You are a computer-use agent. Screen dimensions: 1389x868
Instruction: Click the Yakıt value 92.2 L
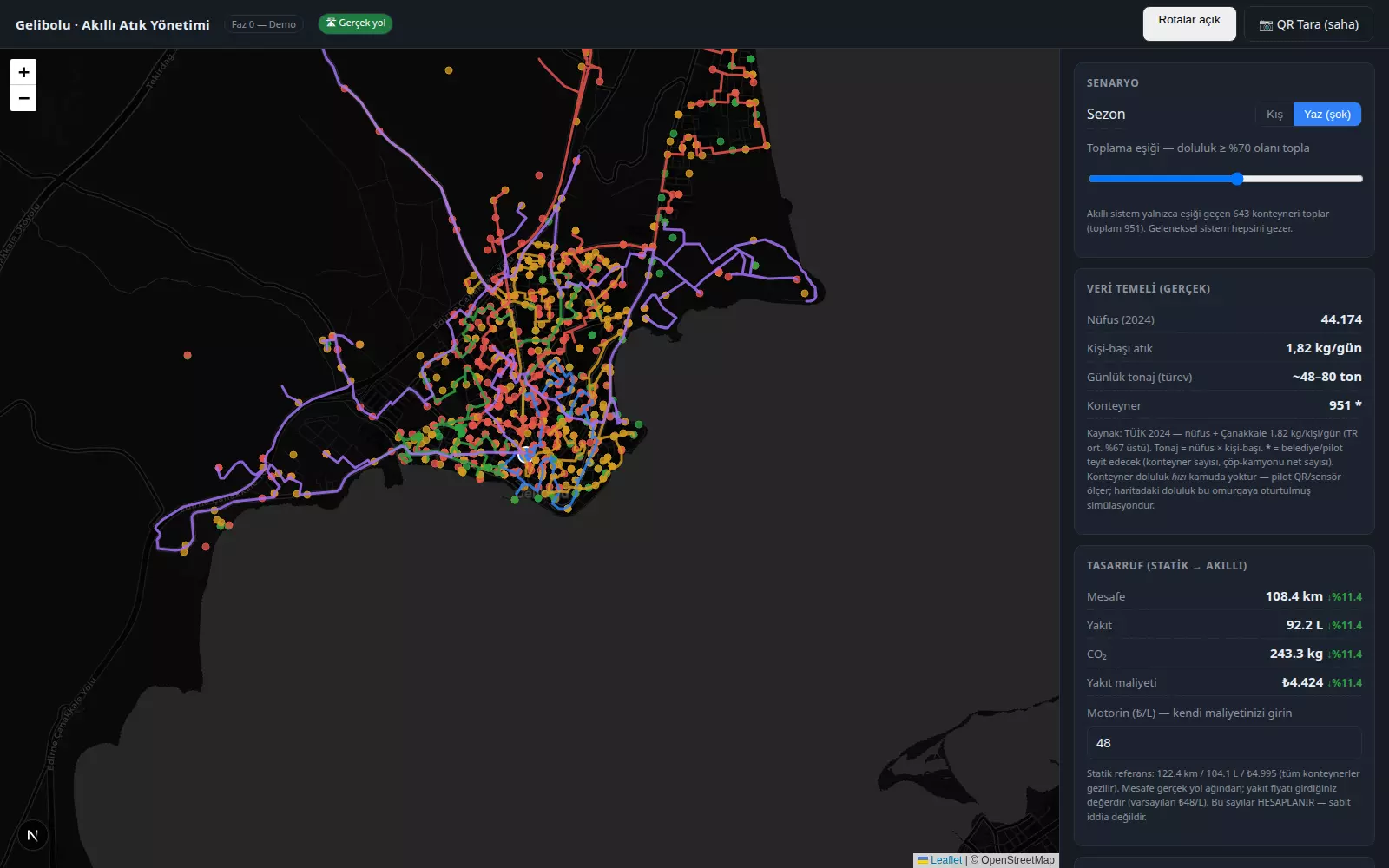tap(1305, 625)
